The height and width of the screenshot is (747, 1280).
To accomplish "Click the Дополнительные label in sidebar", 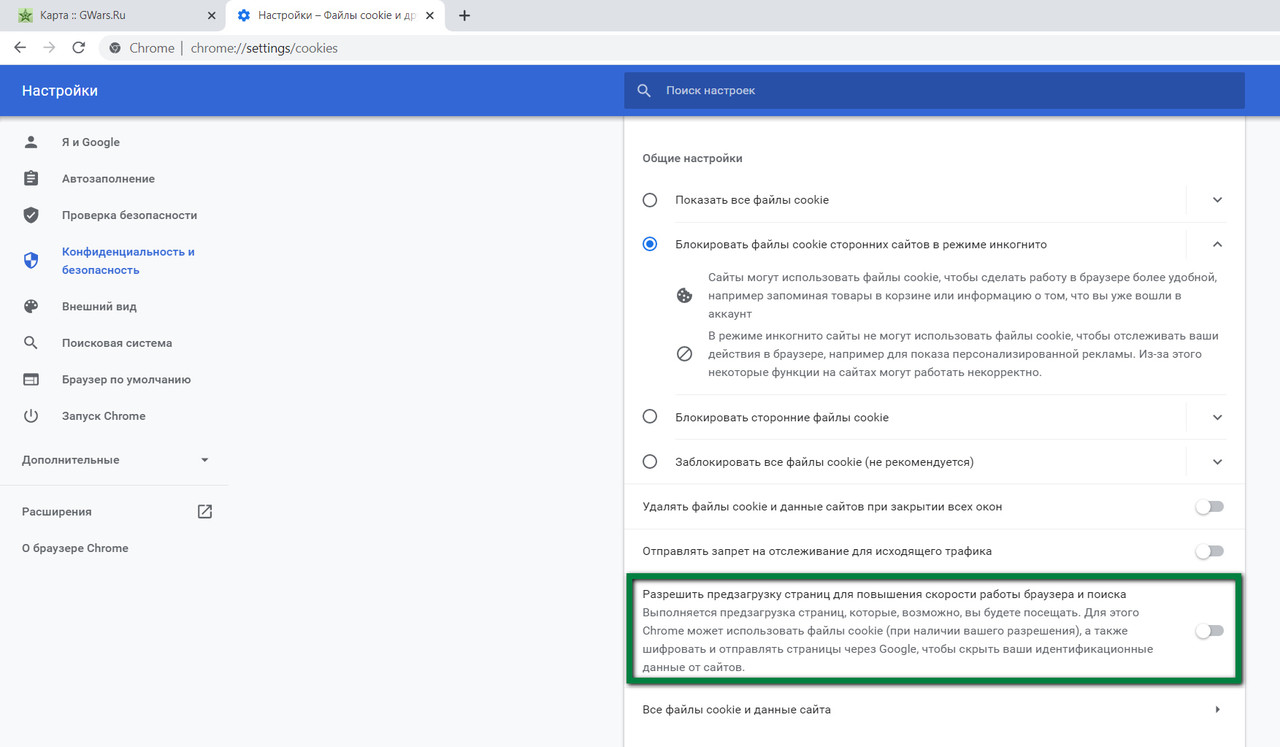I will point(70,460).
